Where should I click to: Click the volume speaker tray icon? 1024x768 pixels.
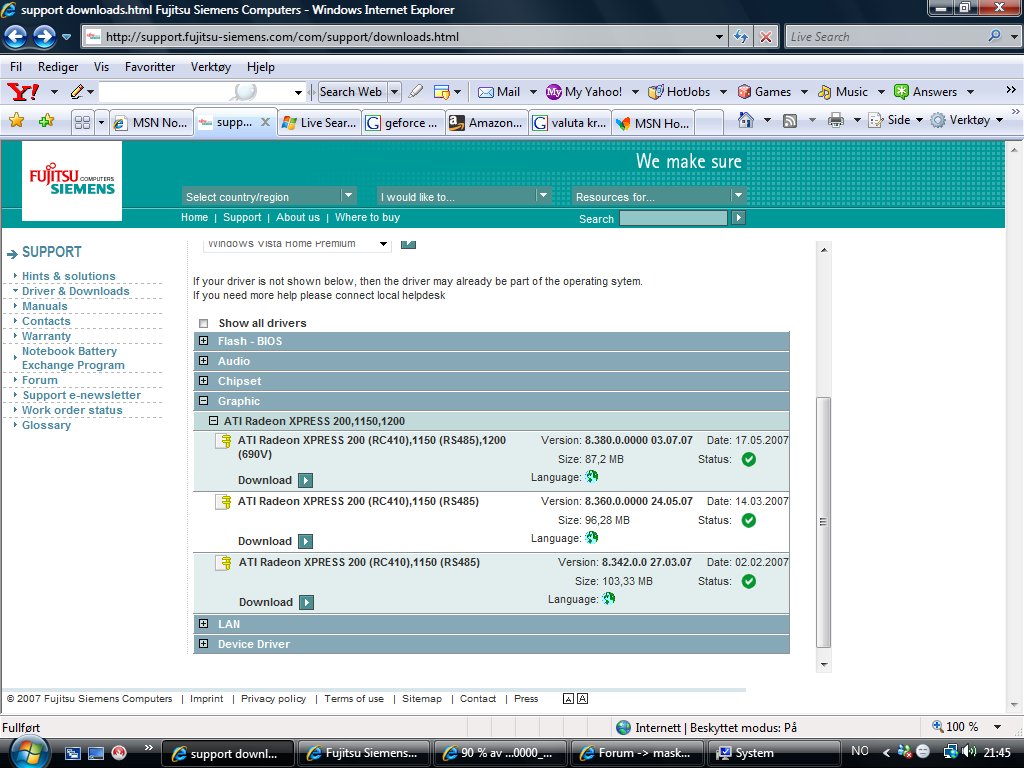tap(968, 752)
